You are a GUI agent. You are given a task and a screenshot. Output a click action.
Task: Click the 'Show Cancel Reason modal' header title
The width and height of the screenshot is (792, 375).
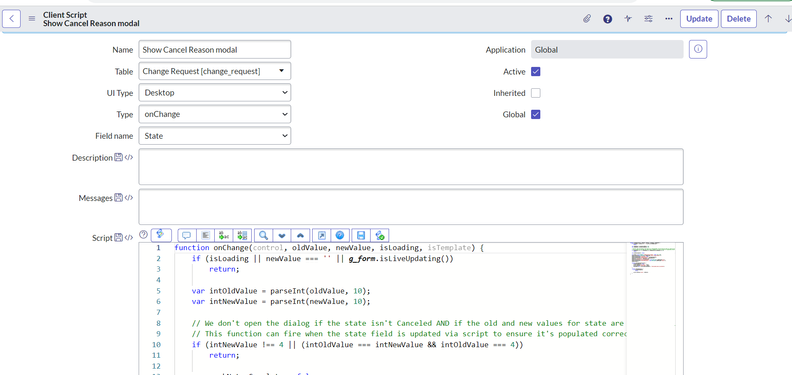tap(91, 23)
